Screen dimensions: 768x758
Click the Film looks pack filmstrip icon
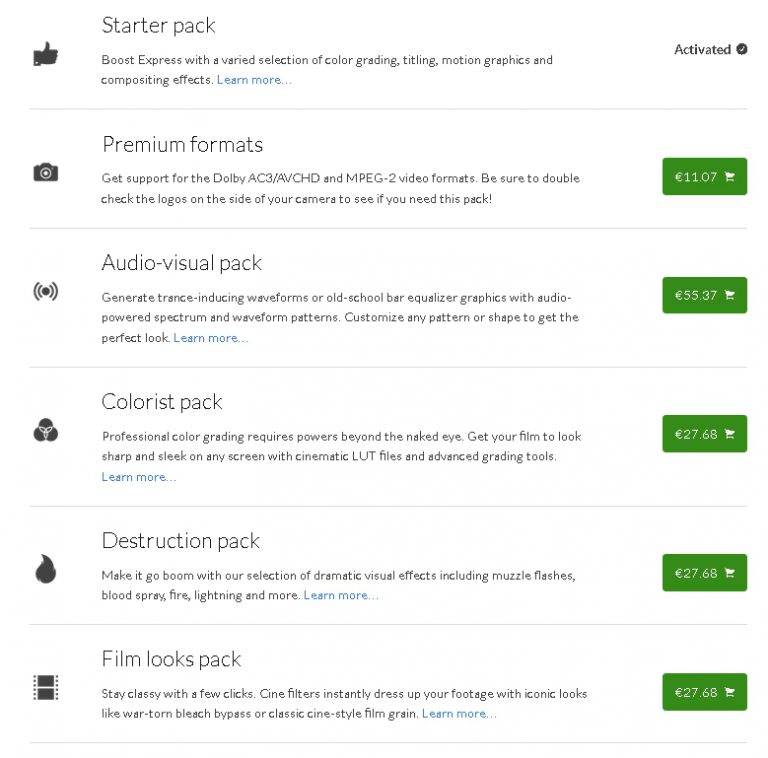point(45,688)
